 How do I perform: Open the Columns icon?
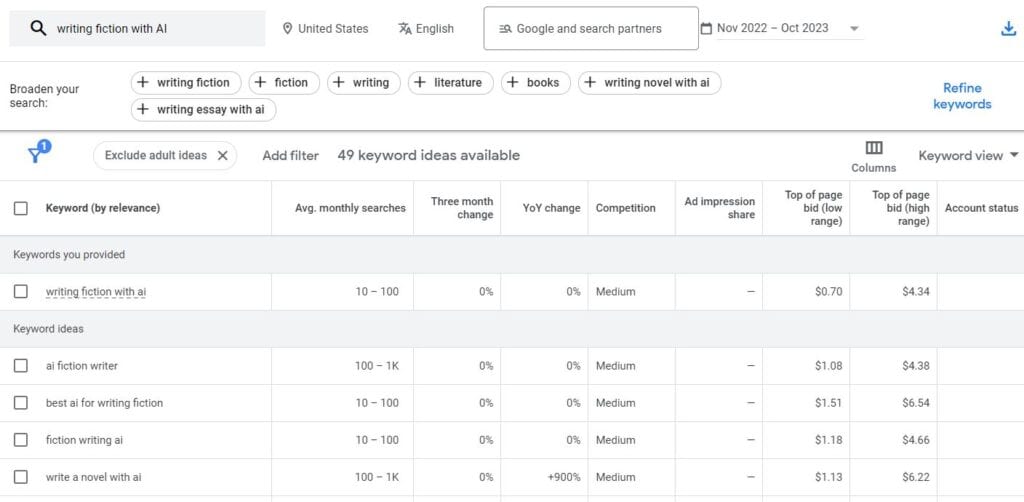click(874, 148)
